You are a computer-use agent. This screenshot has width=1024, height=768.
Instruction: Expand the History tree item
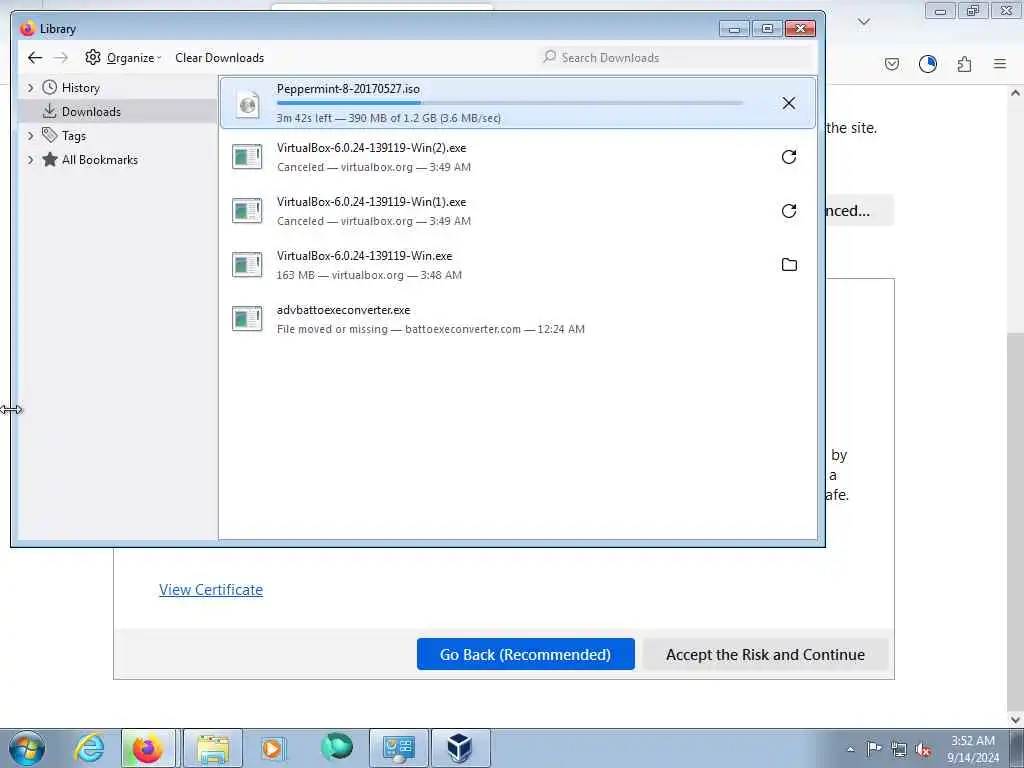[30, 88]
